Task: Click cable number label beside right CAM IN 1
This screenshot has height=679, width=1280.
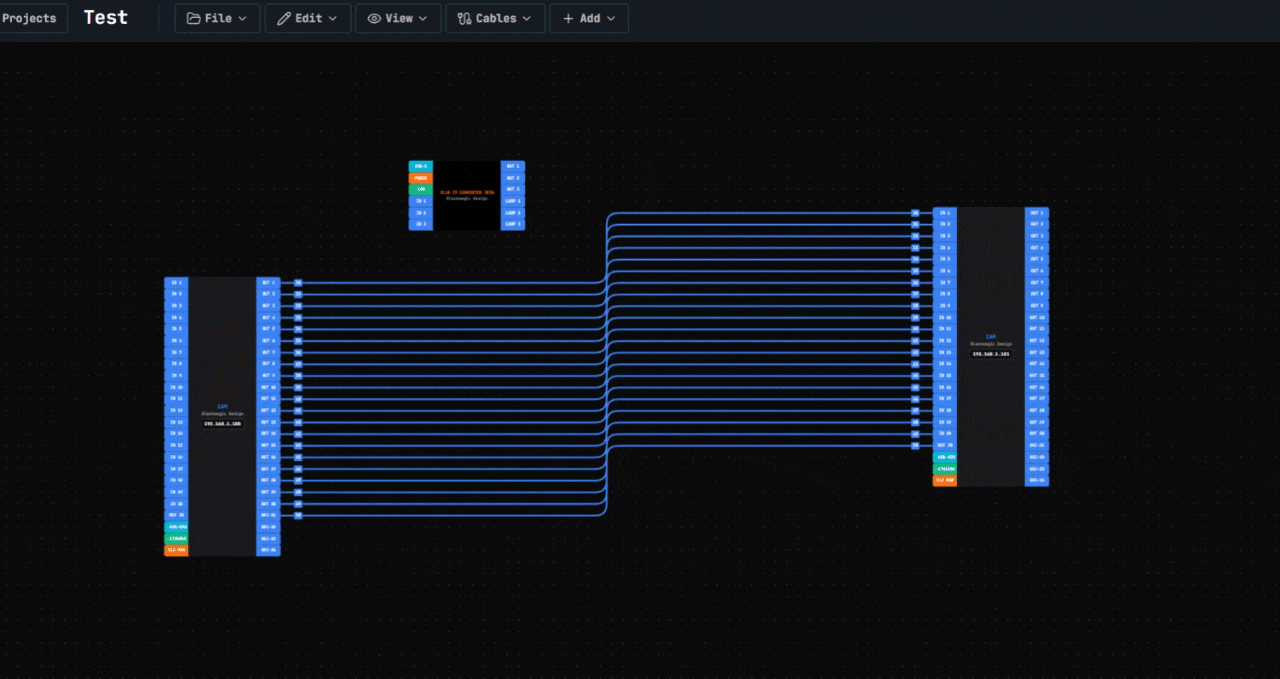Action: click(915, 213)
